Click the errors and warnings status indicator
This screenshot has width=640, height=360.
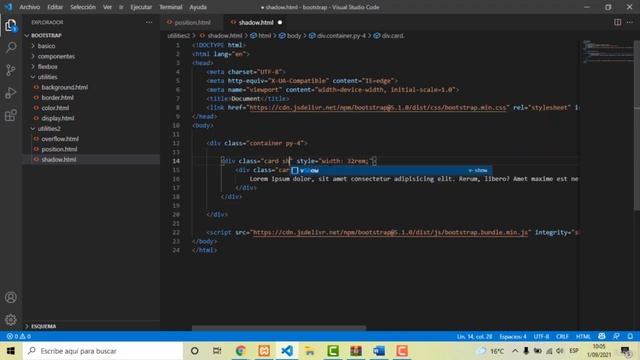pos(18,336)
